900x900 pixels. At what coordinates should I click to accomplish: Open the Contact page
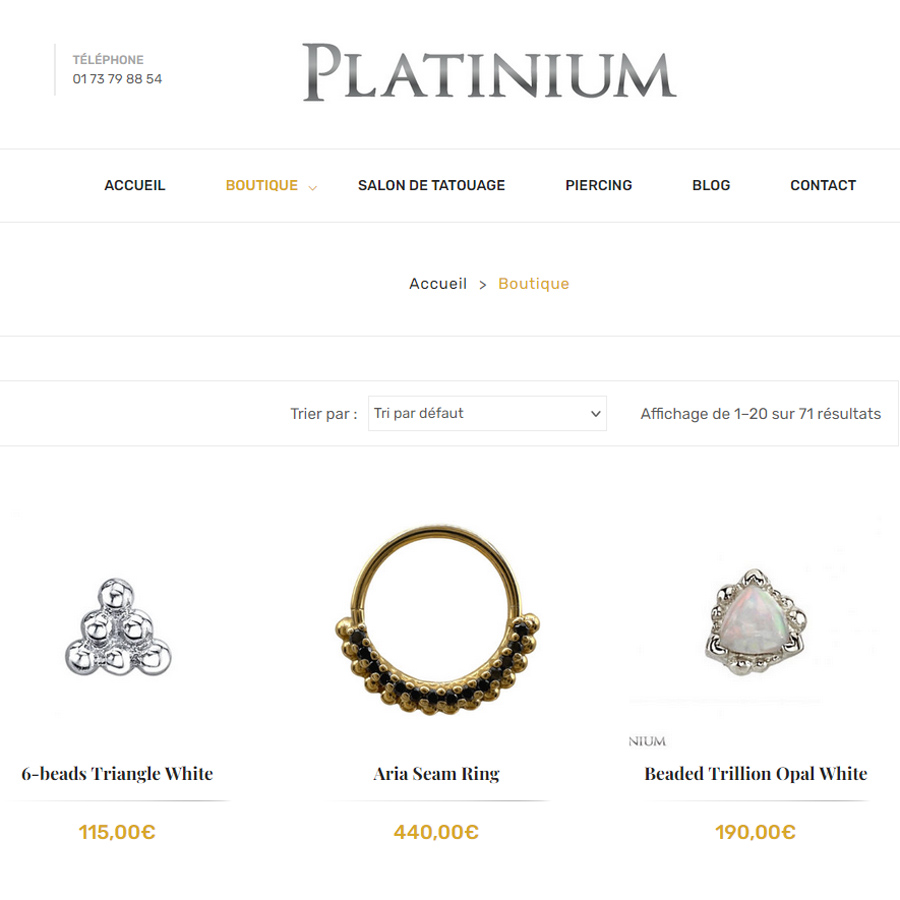pos(823,185)
